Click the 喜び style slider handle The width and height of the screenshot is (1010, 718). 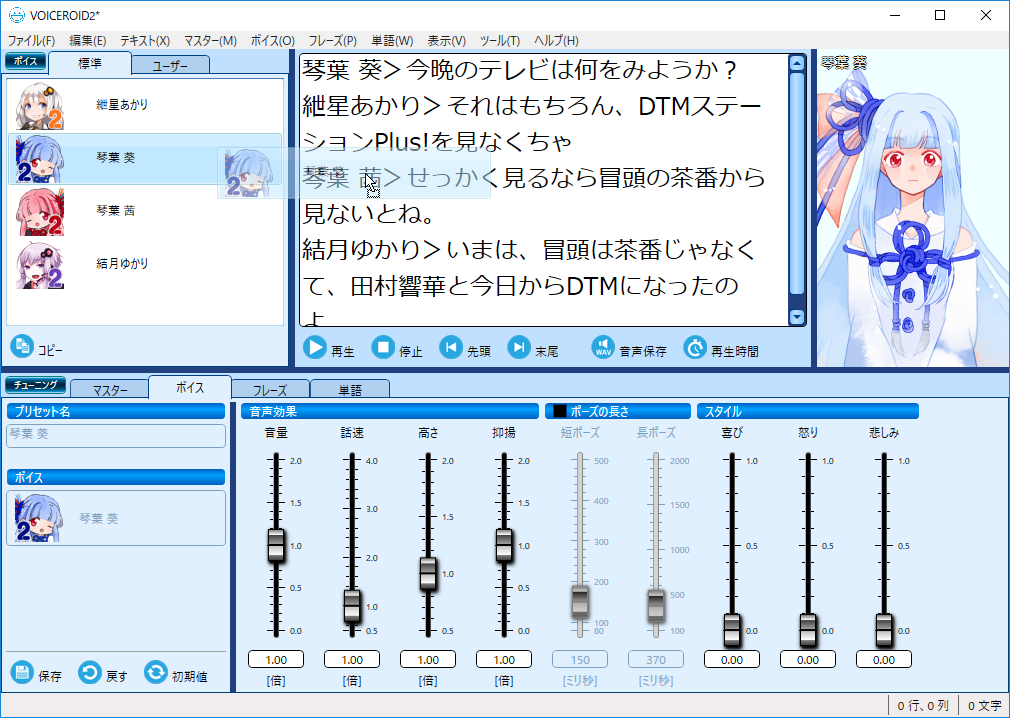coord(732,630)
